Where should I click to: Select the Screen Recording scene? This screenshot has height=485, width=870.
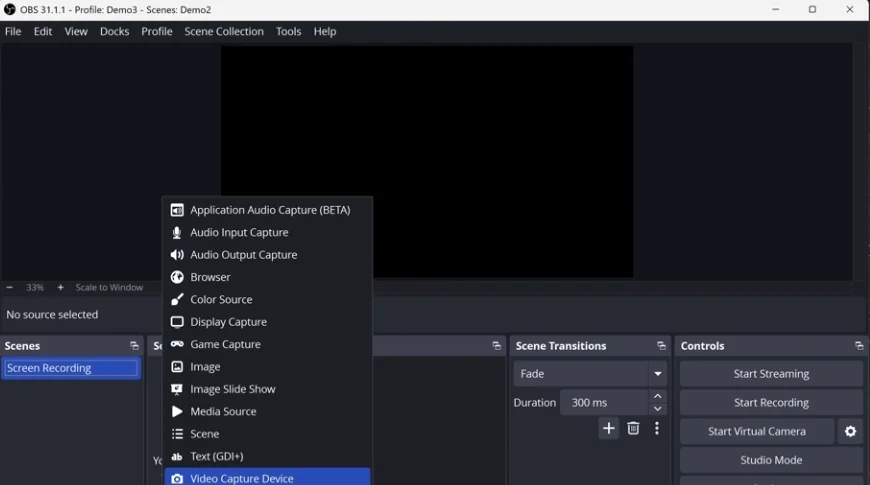click(x=71, y=368)
